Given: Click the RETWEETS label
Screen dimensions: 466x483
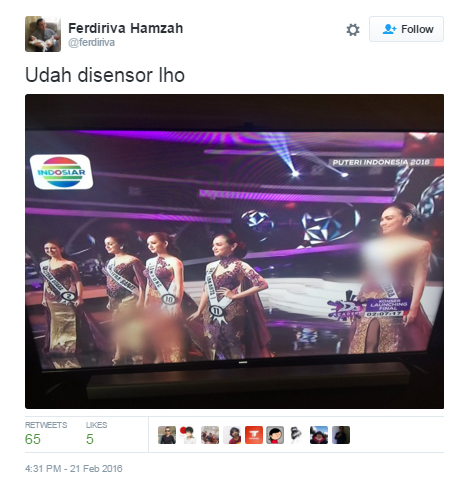Looking at the screenshot, I should tap(46, 425).
